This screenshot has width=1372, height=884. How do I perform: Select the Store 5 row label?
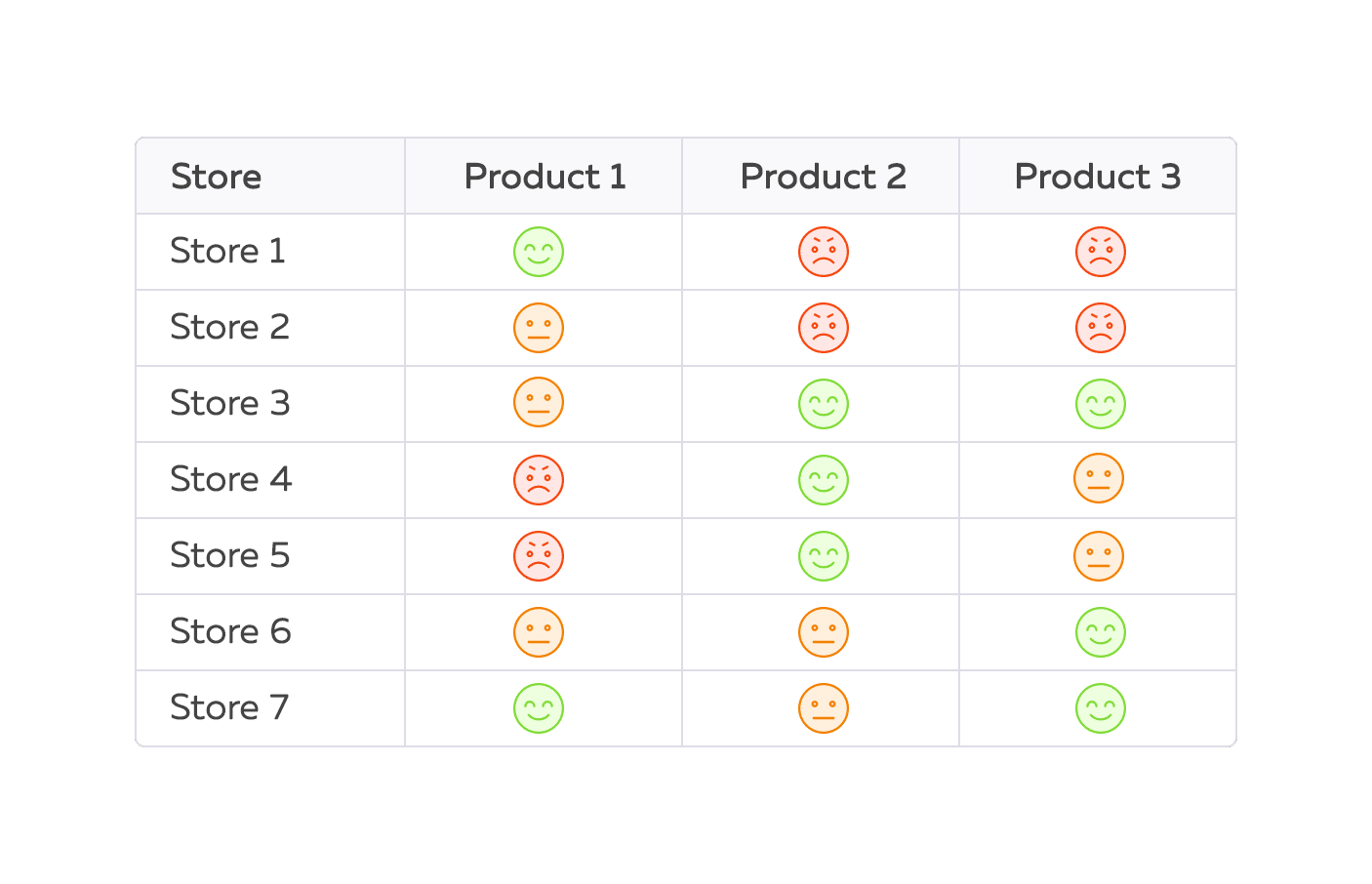(229, 555)
